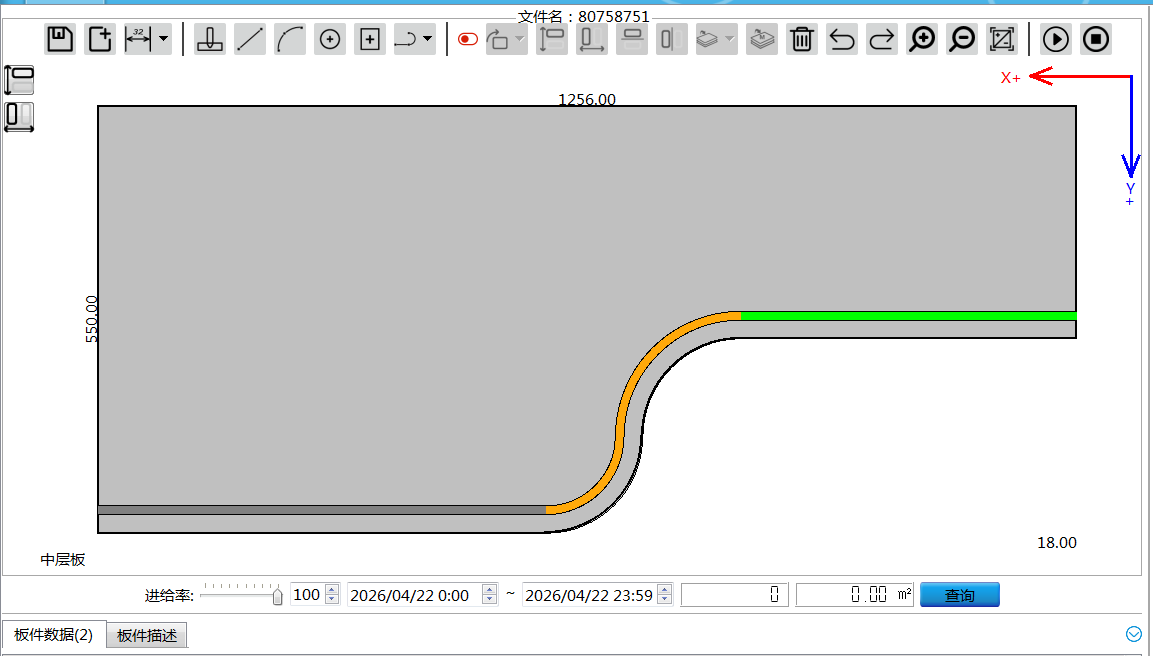Start simulation with the play button

[x=1056, y=39]
